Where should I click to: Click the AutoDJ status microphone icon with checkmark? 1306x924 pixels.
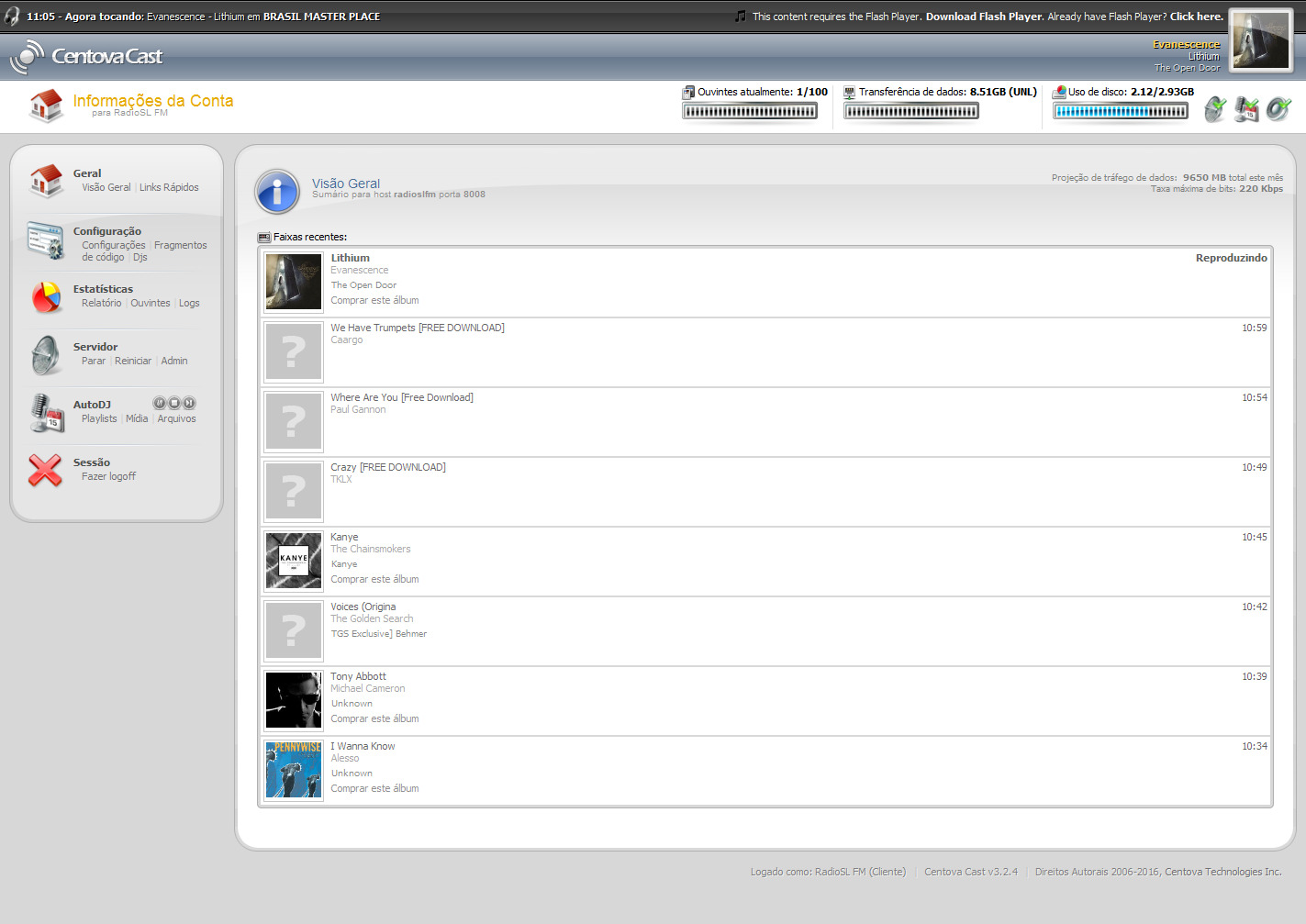(1246, 109)
